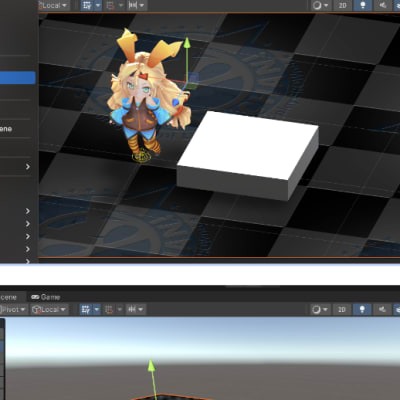This screenshot has height=400, width=400.
Task: Open shading draw mode dropdown in upper Scene view
Action: point(320,5)
